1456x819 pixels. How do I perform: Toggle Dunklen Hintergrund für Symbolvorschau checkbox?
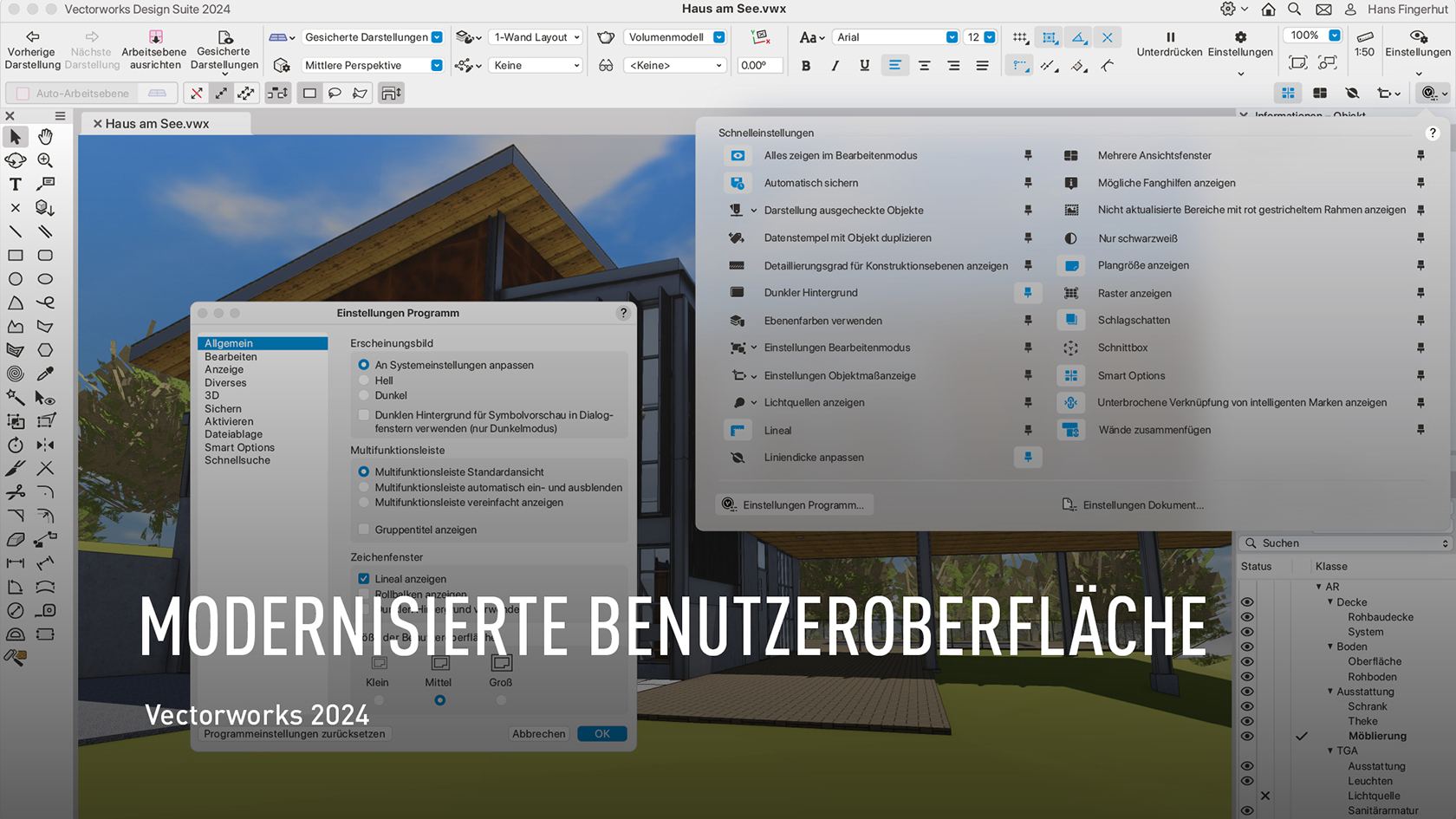[364, 415]
